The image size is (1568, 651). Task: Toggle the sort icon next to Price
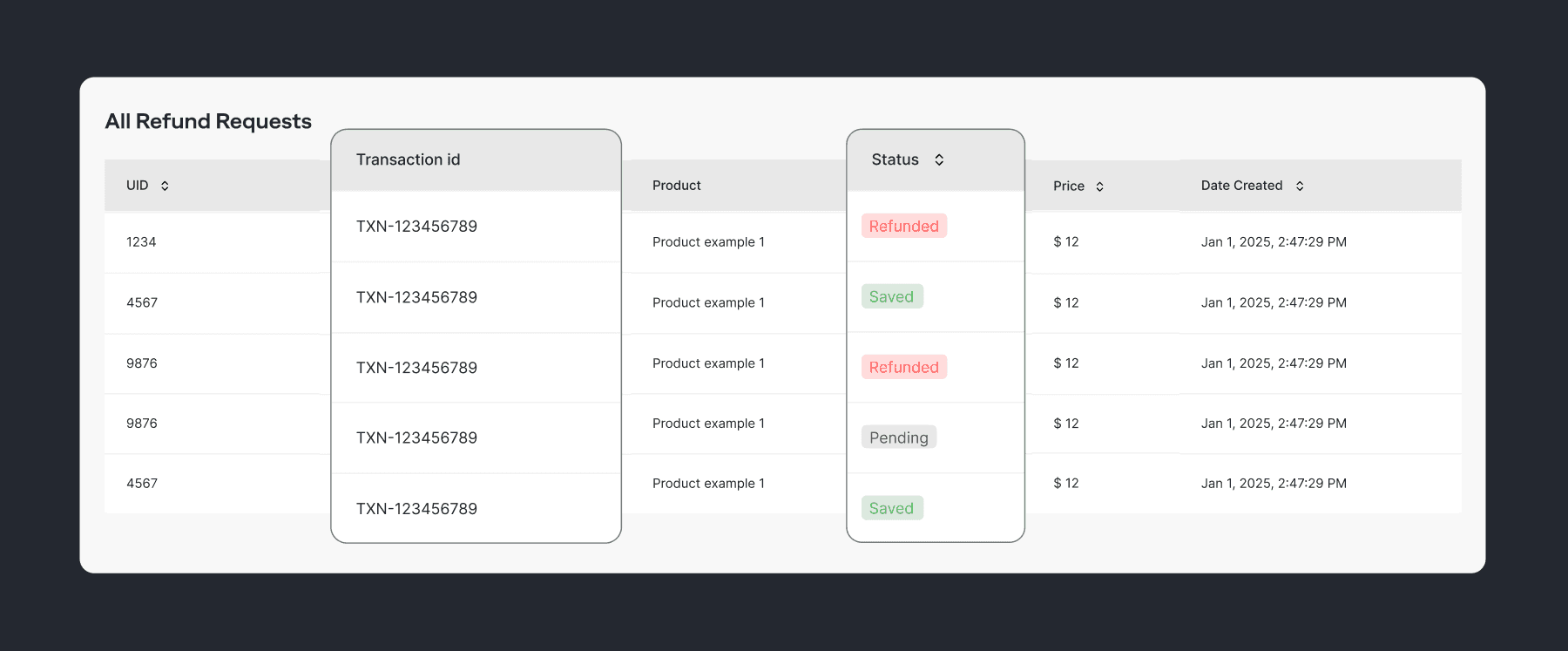pyautogui.click(x=1099, y=186)
